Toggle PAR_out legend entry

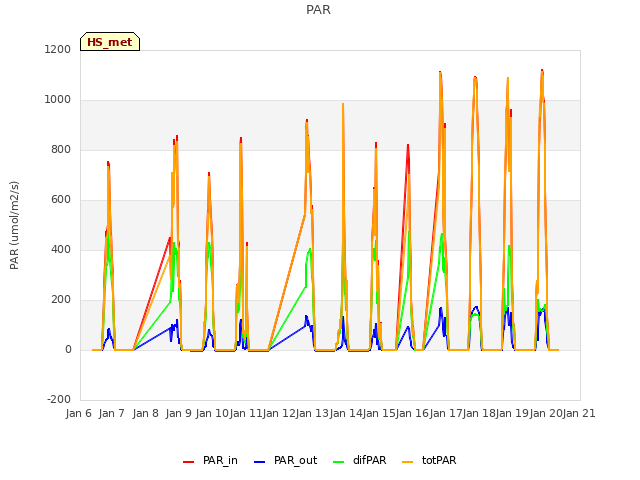click(x=286, y=460)
